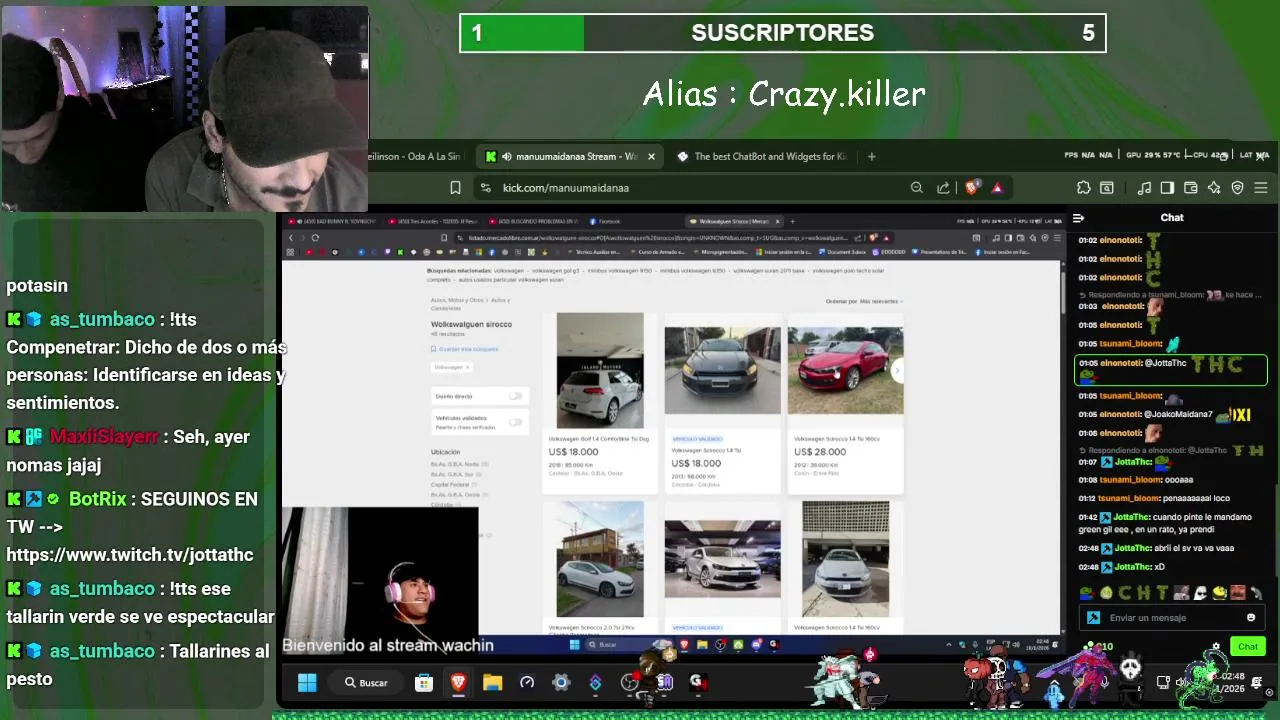Open chat settings gear above Chat button
Screen dimensions: 1280x720
[x=1216, y=647]
